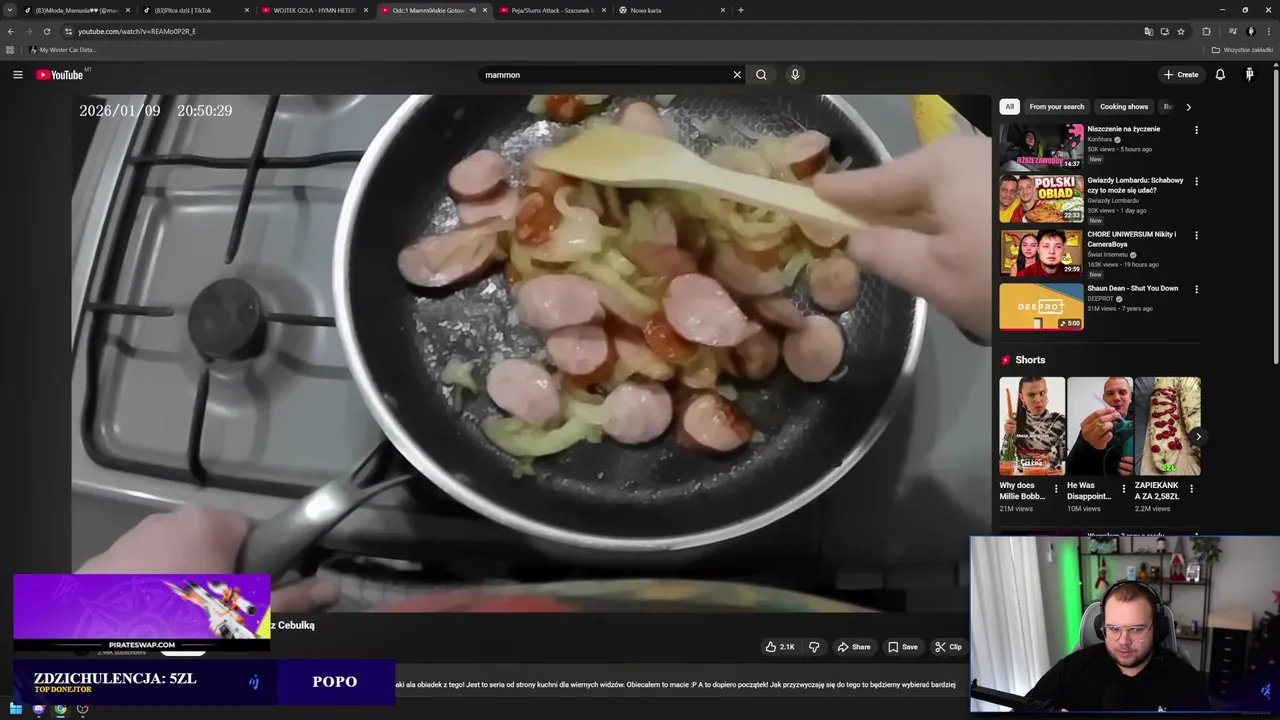The image size is (1280, 720).
Task: Open the 'ZAPIEKANKA ZA 2,58ZL' short
Action: [1167, 426]
